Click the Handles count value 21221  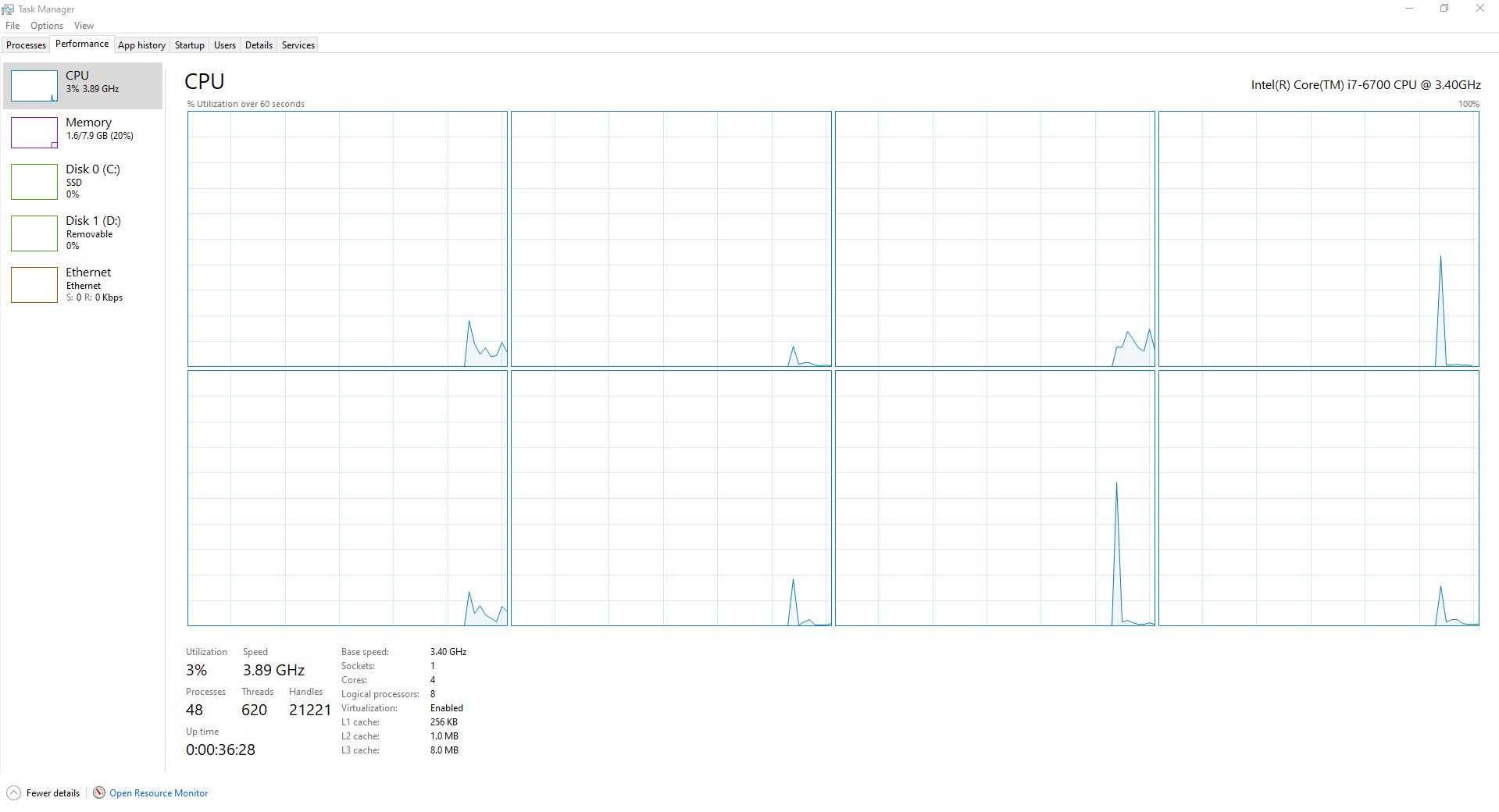coord(310,710)
